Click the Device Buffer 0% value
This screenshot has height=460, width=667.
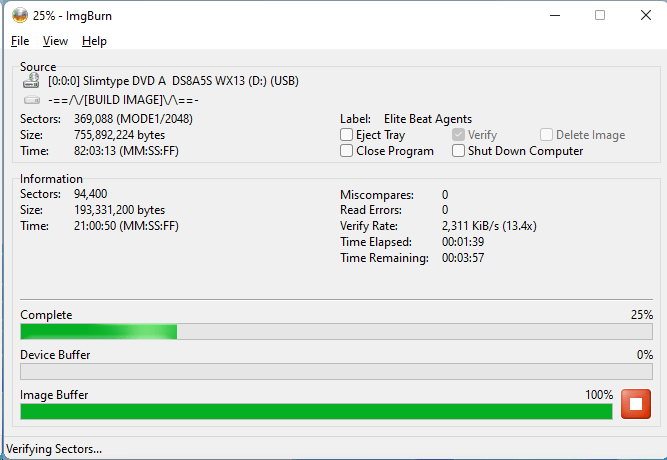click(645, 355)
